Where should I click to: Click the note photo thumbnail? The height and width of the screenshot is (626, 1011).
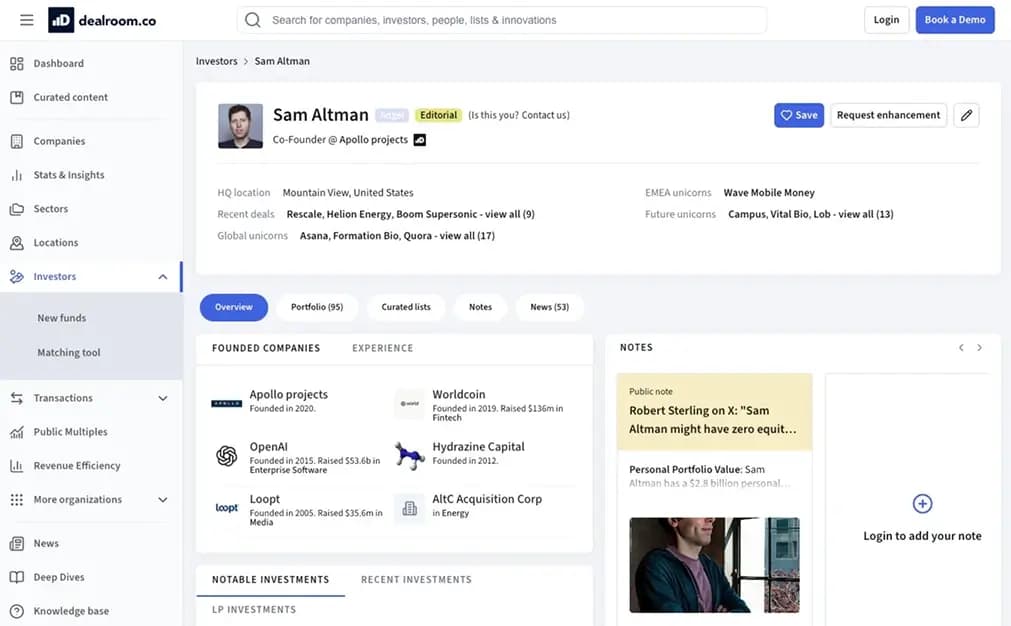click(x=714, y=565)
